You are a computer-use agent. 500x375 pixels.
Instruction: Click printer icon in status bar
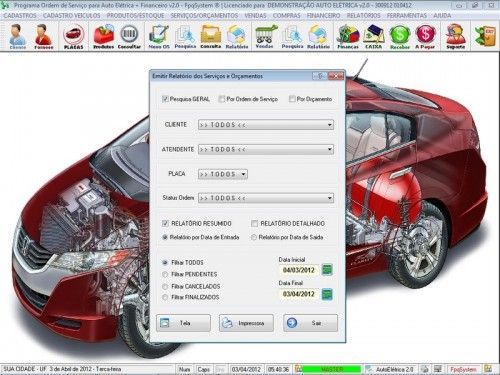[x=425, y=369]
